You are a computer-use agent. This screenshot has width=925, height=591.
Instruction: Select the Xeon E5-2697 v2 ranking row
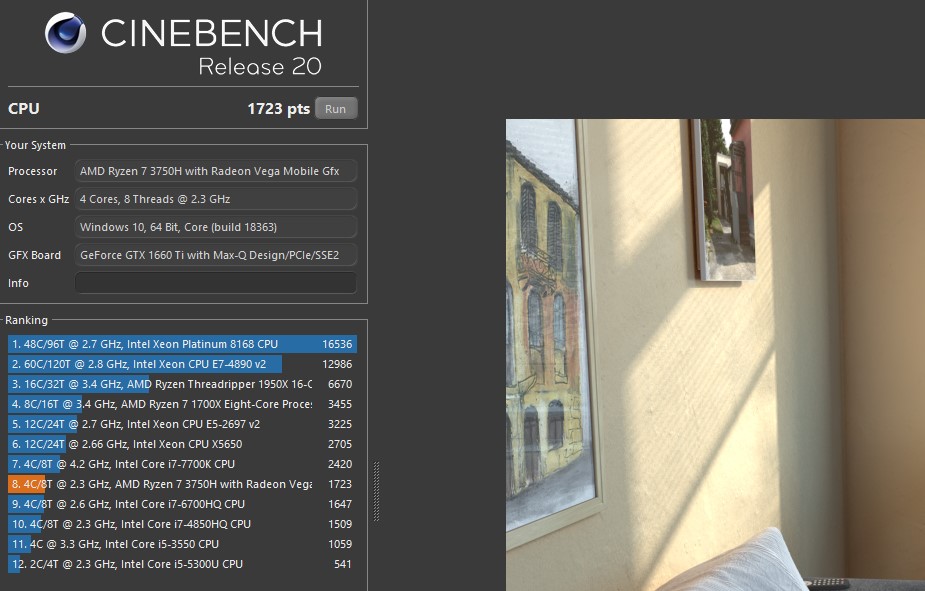point(182,424)
